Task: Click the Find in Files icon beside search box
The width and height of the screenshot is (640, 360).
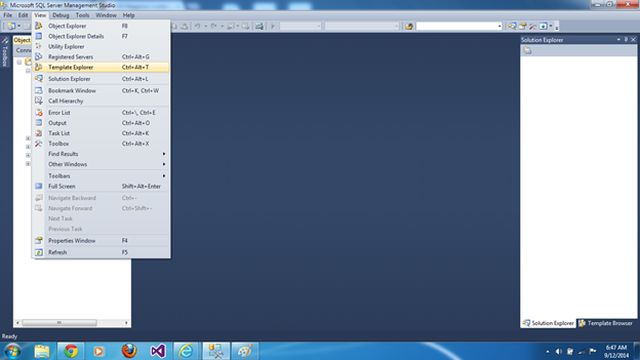Action: point(409,27)
